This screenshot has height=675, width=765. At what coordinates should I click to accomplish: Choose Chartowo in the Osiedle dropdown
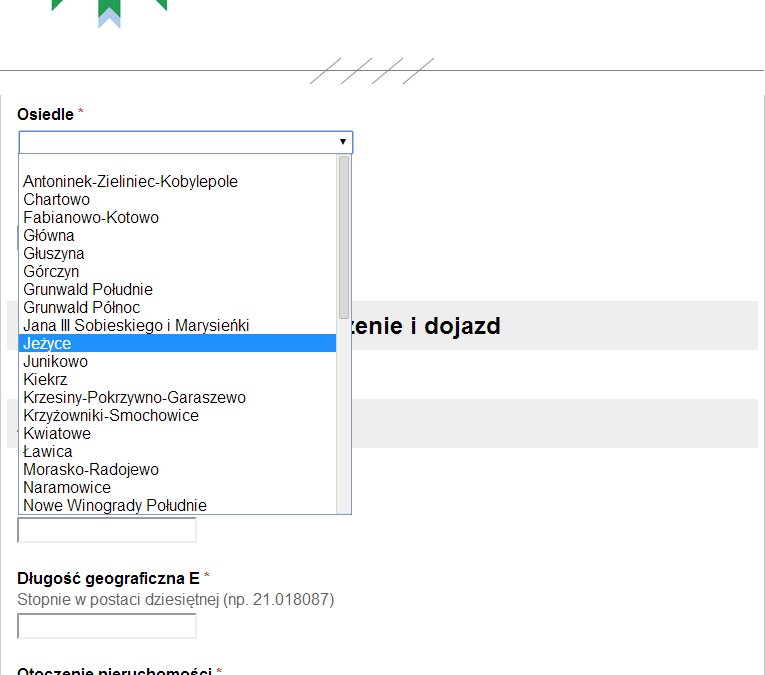[56, 200]
